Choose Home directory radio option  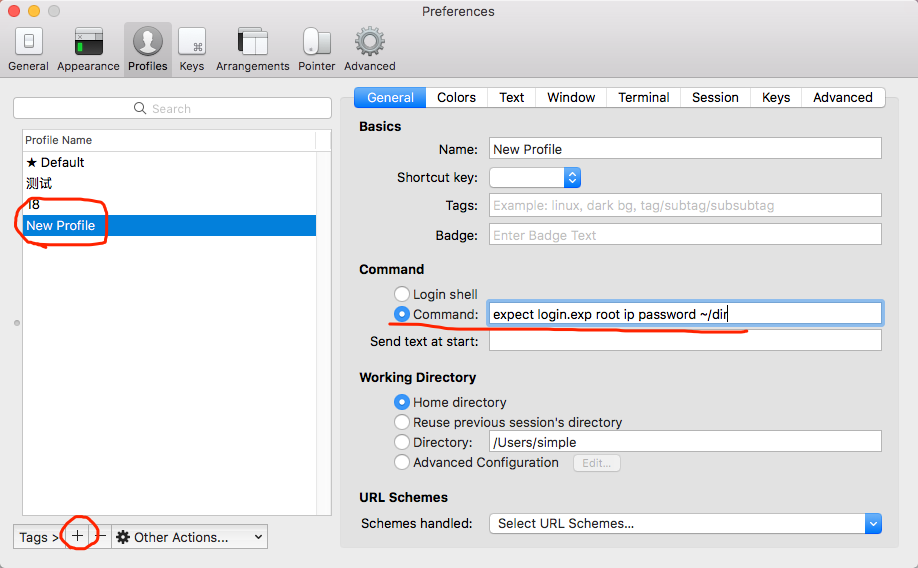pos(402,402)
